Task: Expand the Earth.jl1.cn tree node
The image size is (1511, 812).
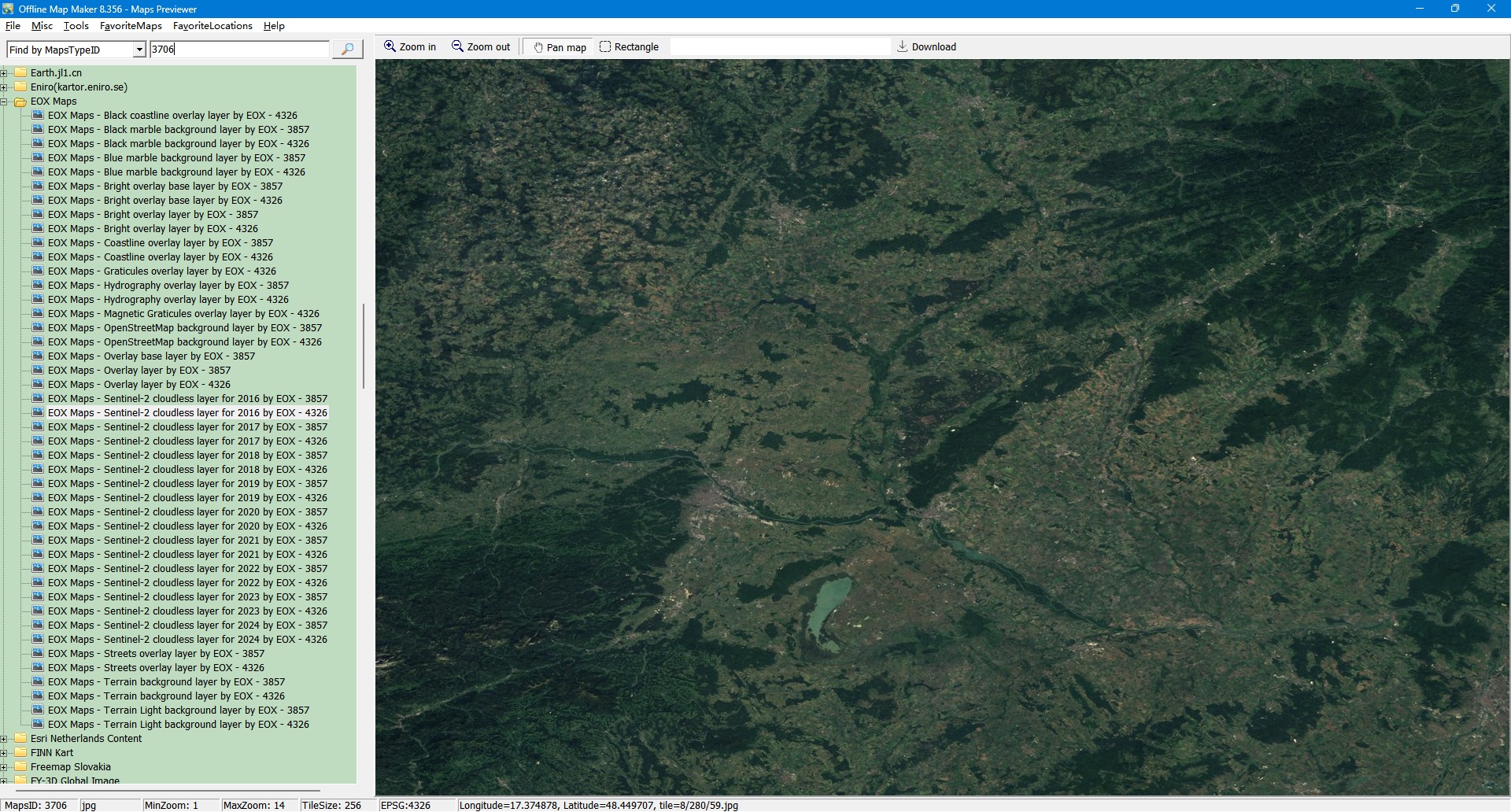Action: click(4, 73)
